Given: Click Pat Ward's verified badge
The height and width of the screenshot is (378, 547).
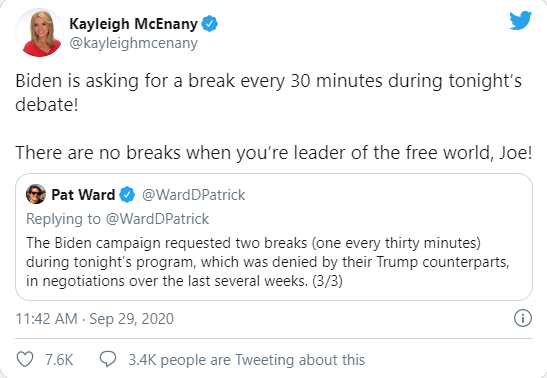Looking at the screenshot, I should pos(127,195).
